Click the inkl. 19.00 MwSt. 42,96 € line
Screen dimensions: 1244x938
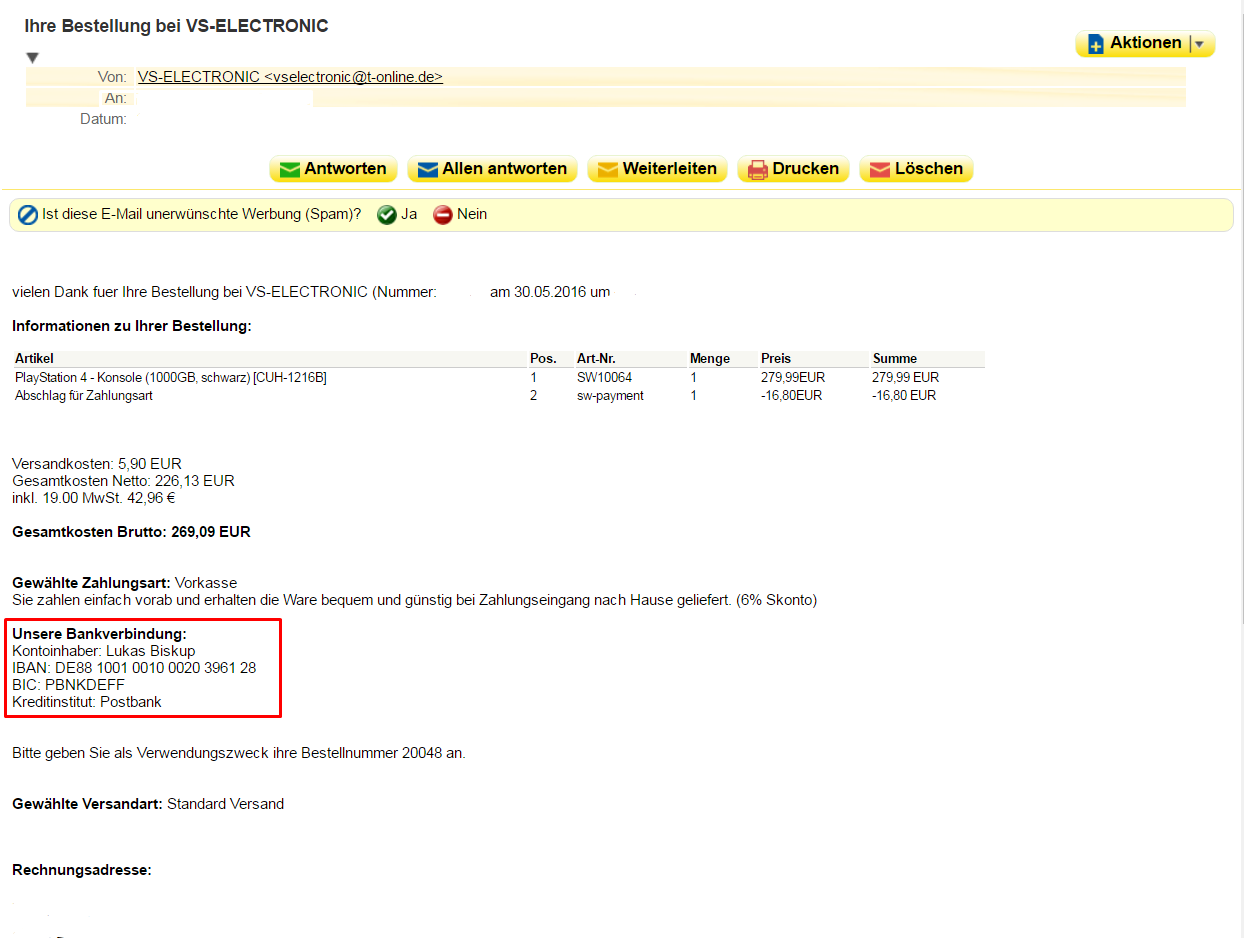[94, 498]
